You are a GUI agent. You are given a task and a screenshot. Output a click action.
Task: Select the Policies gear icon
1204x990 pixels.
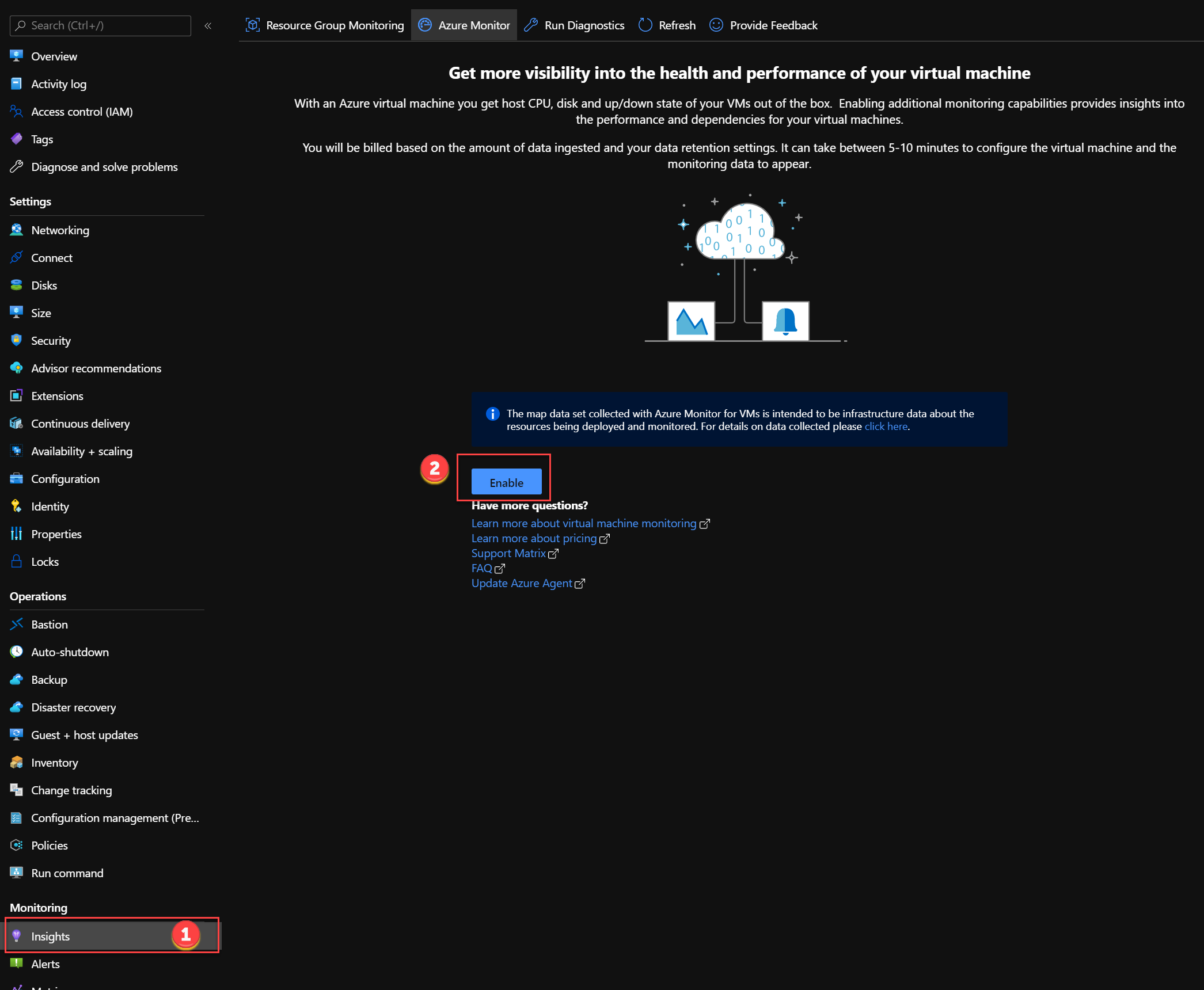17,845
